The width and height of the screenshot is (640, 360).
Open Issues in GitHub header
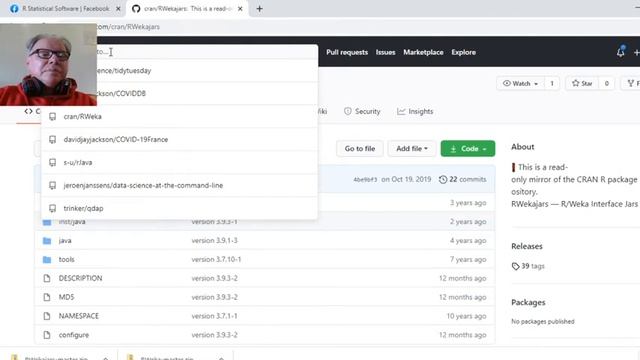tap(385, 52)
